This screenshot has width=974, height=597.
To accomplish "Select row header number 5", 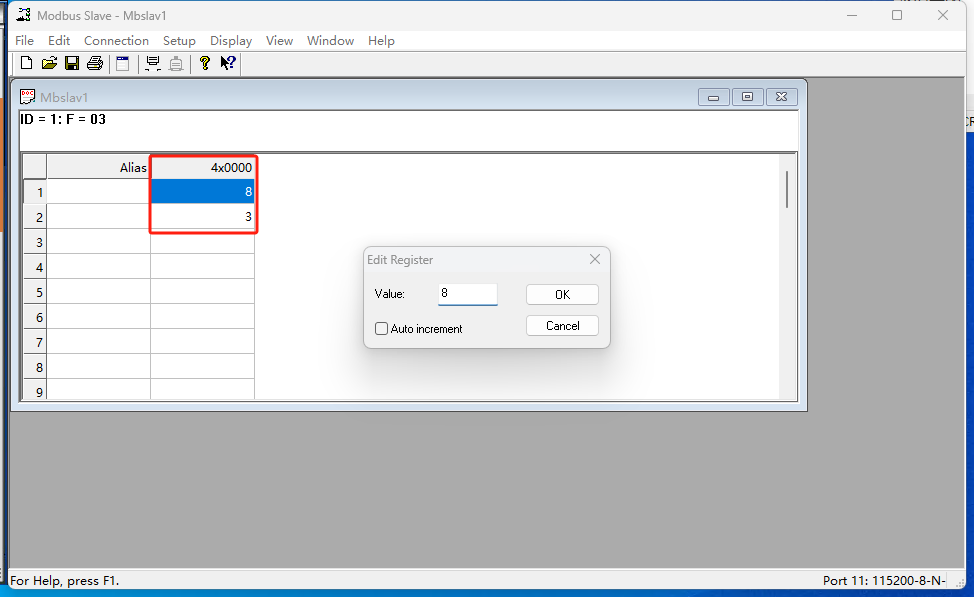I will (x=35, y=293).
